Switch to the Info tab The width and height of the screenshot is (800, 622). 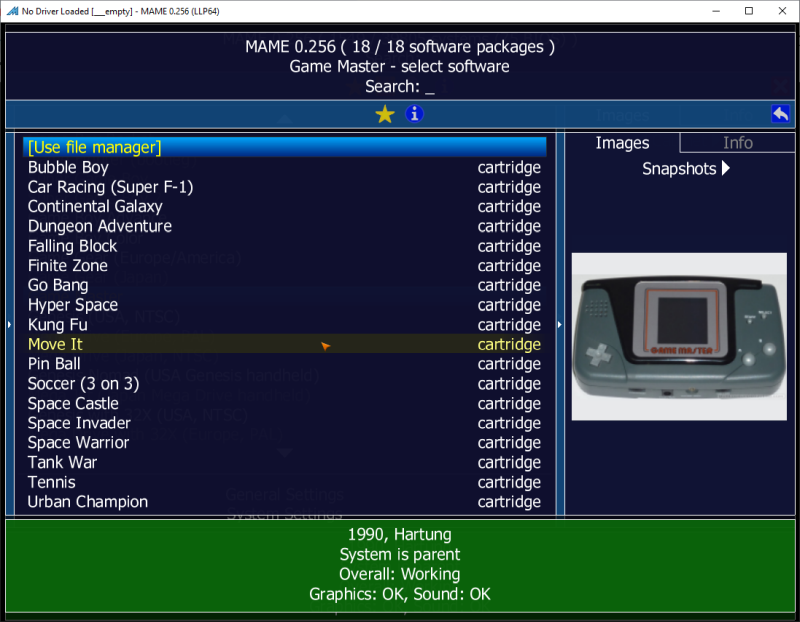coord(737,143)
